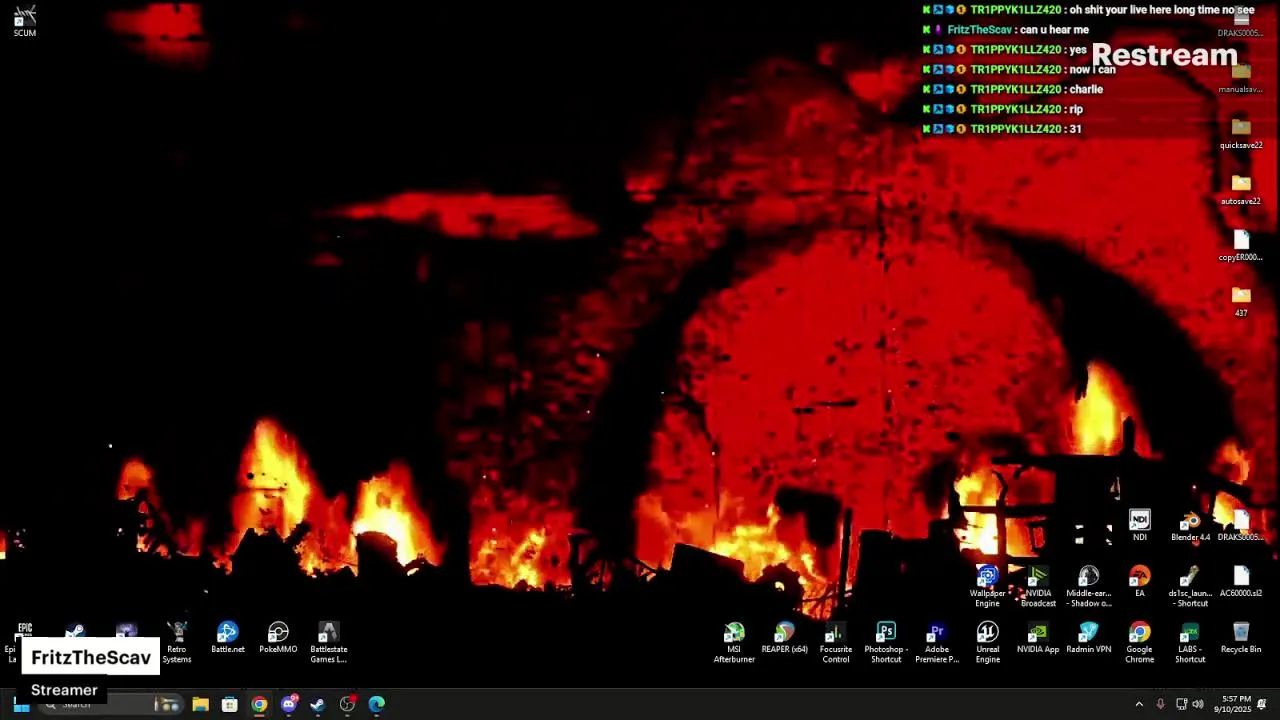Launch Battle.net from the desktop
The height and width of the screenshot is (720, 1280).
click(228, 638)
